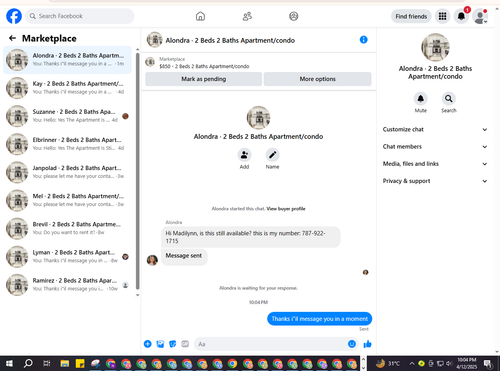
Task: Expand the Customize chat section
Action: point(435,129)
